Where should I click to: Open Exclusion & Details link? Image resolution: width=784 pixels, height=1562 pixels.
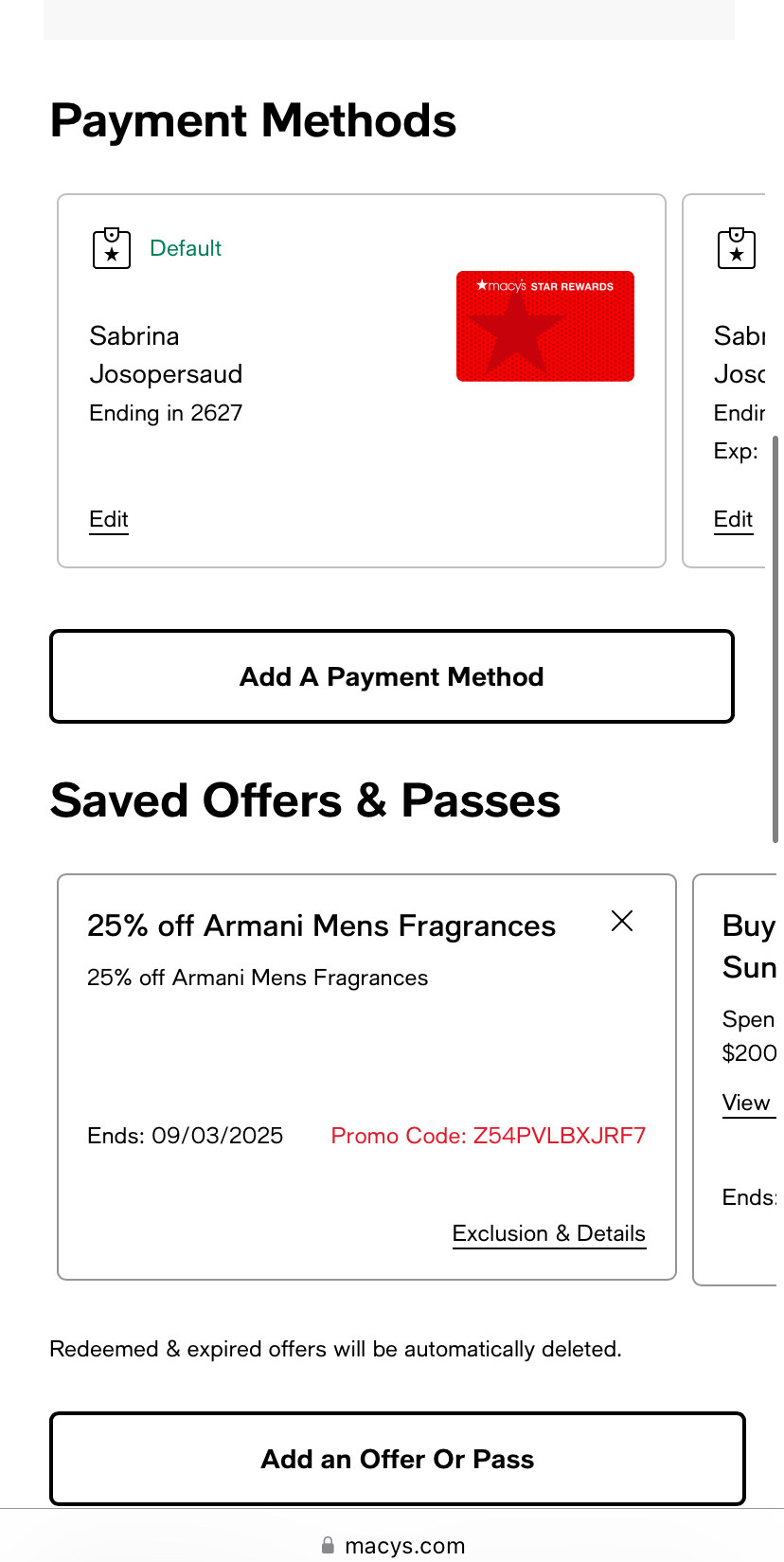[549, 1233]
